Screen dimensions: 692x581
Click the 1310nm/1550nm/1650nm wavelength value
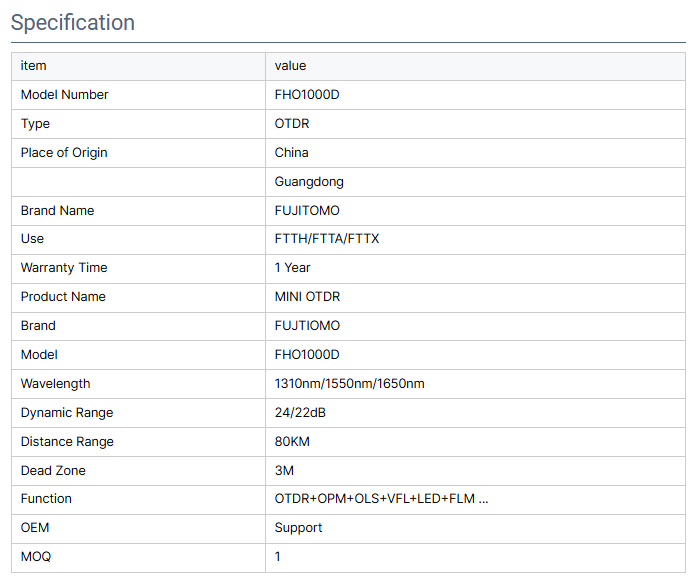(349, 383)
